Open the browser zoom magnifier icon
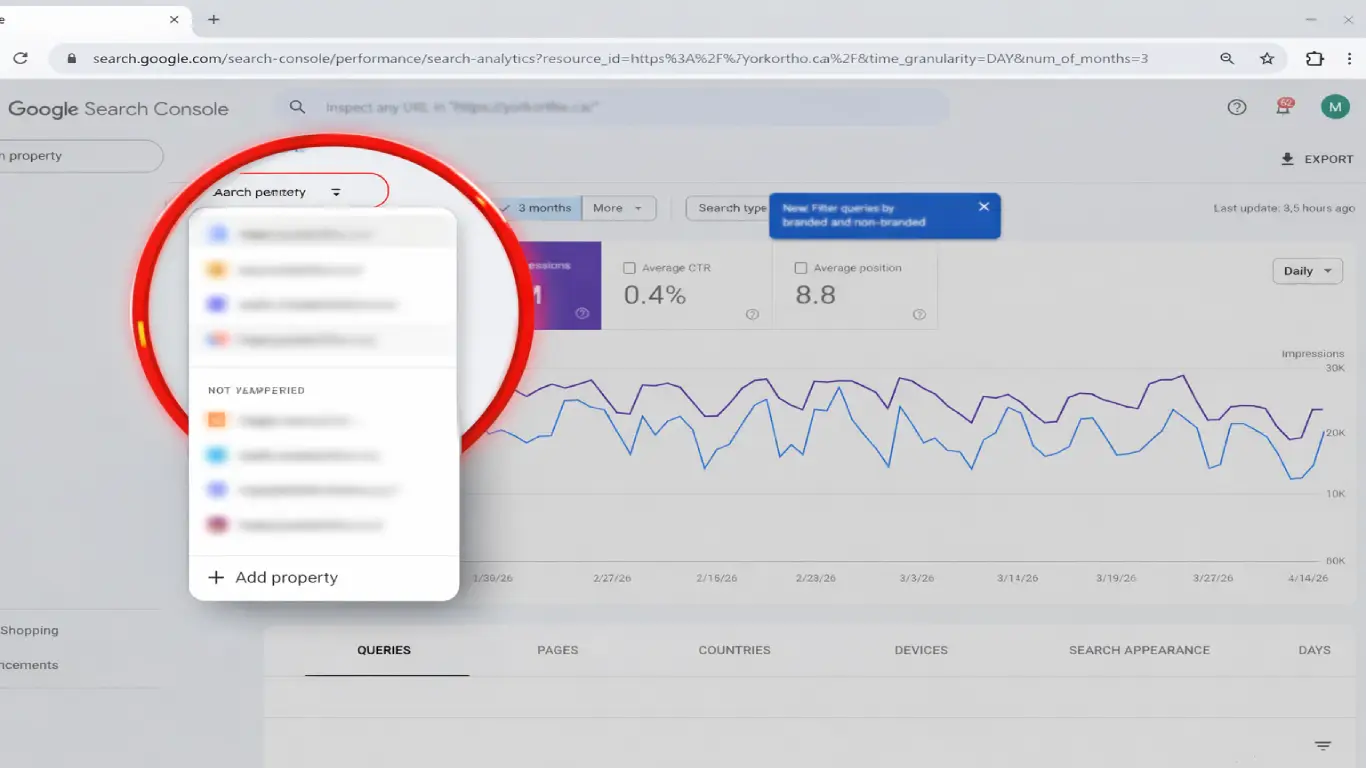 [1227, 59]
